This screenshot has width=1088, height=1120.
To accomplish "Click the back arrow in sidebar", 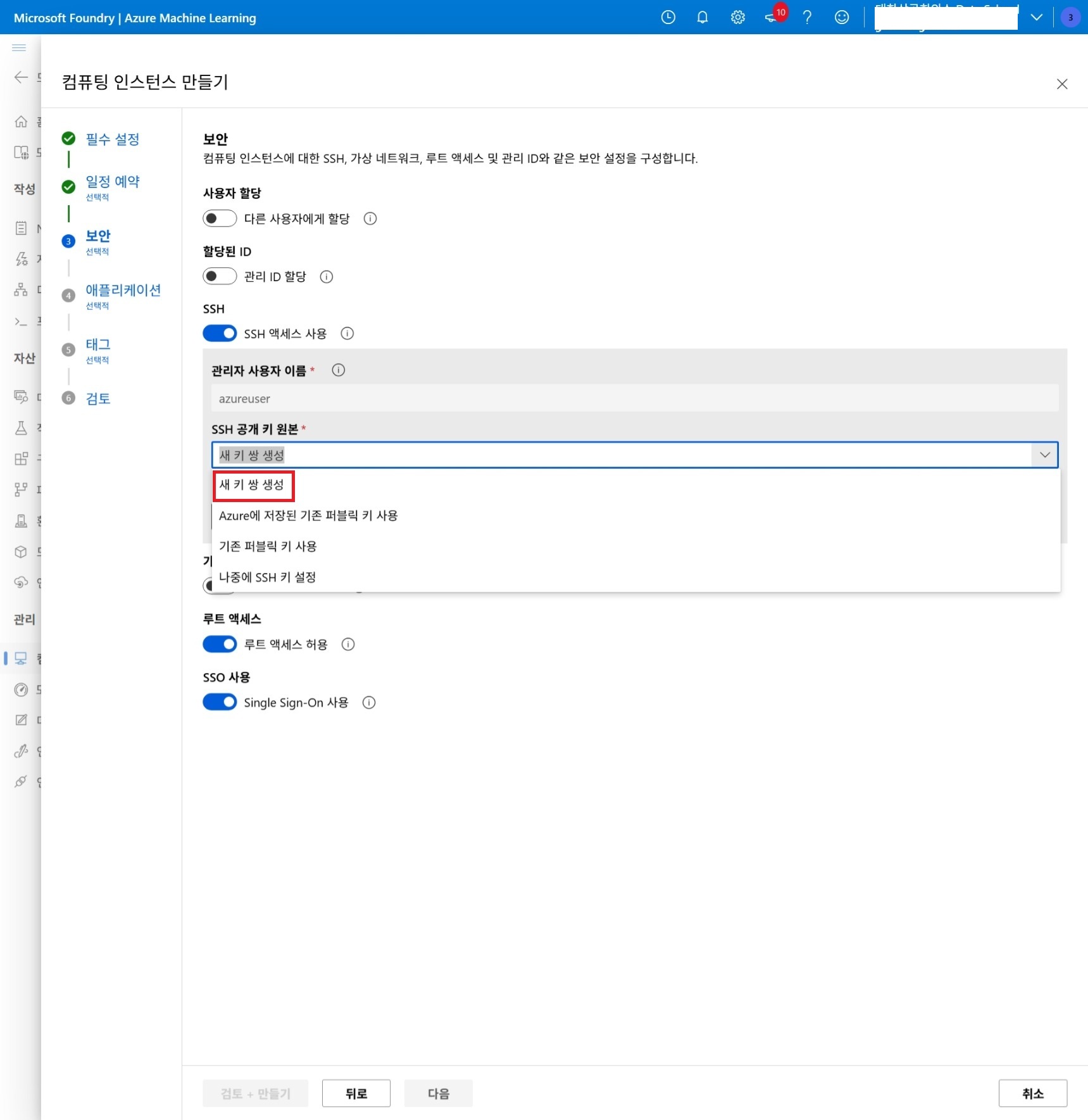I will (21, 77).
